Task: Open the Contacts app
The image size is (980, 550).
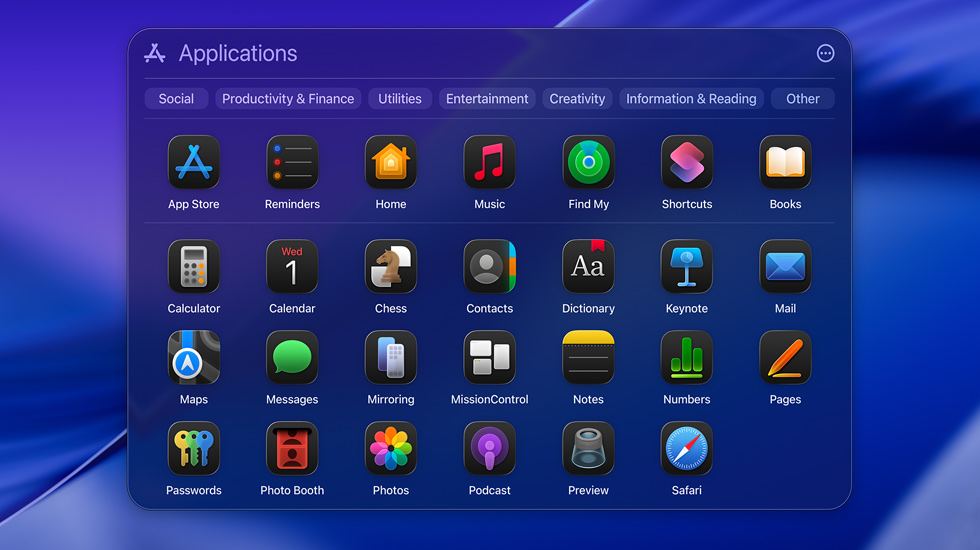Action: click(489, 267)
